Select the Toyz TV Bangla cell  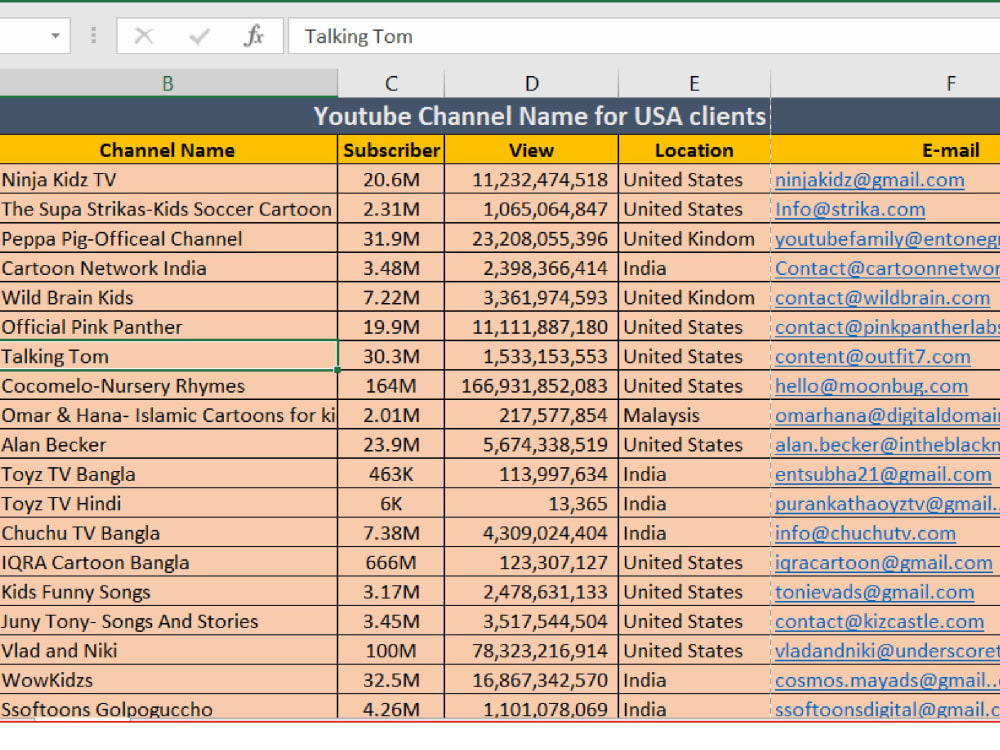pyautogui.click(x=168, y=474)
